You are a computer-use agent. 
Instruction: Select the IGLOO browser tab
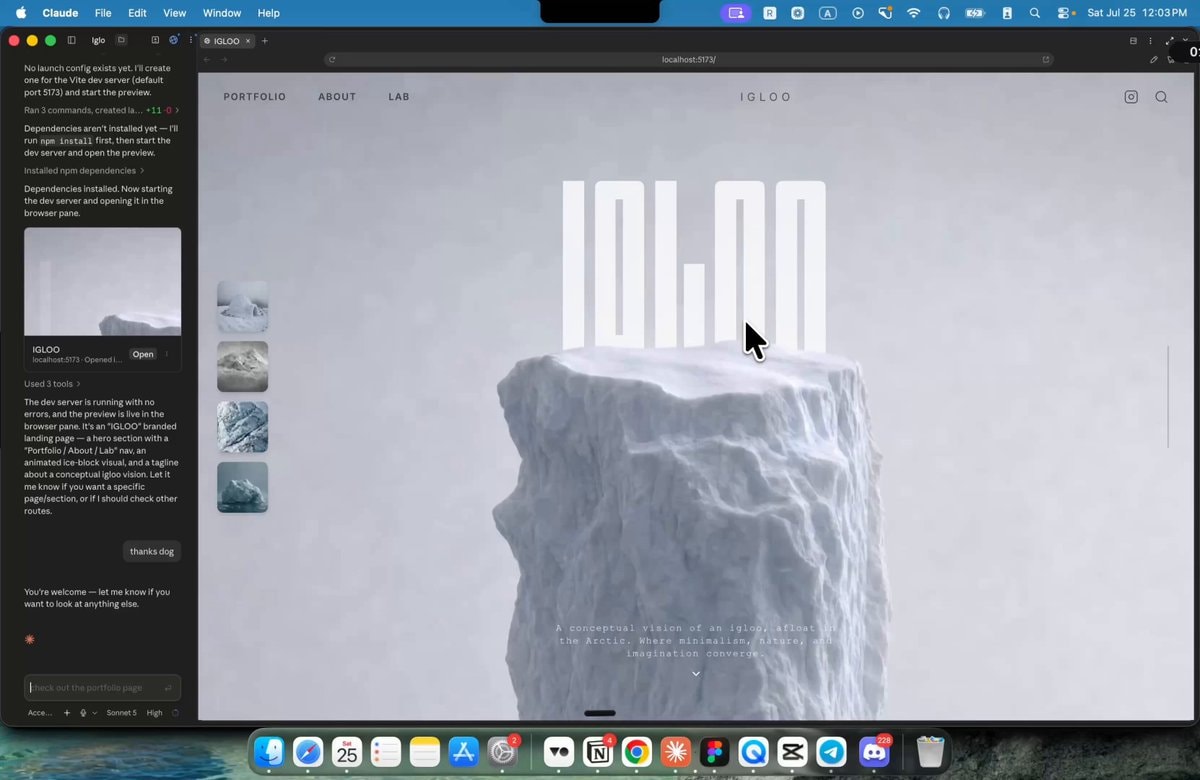point(226,41)
